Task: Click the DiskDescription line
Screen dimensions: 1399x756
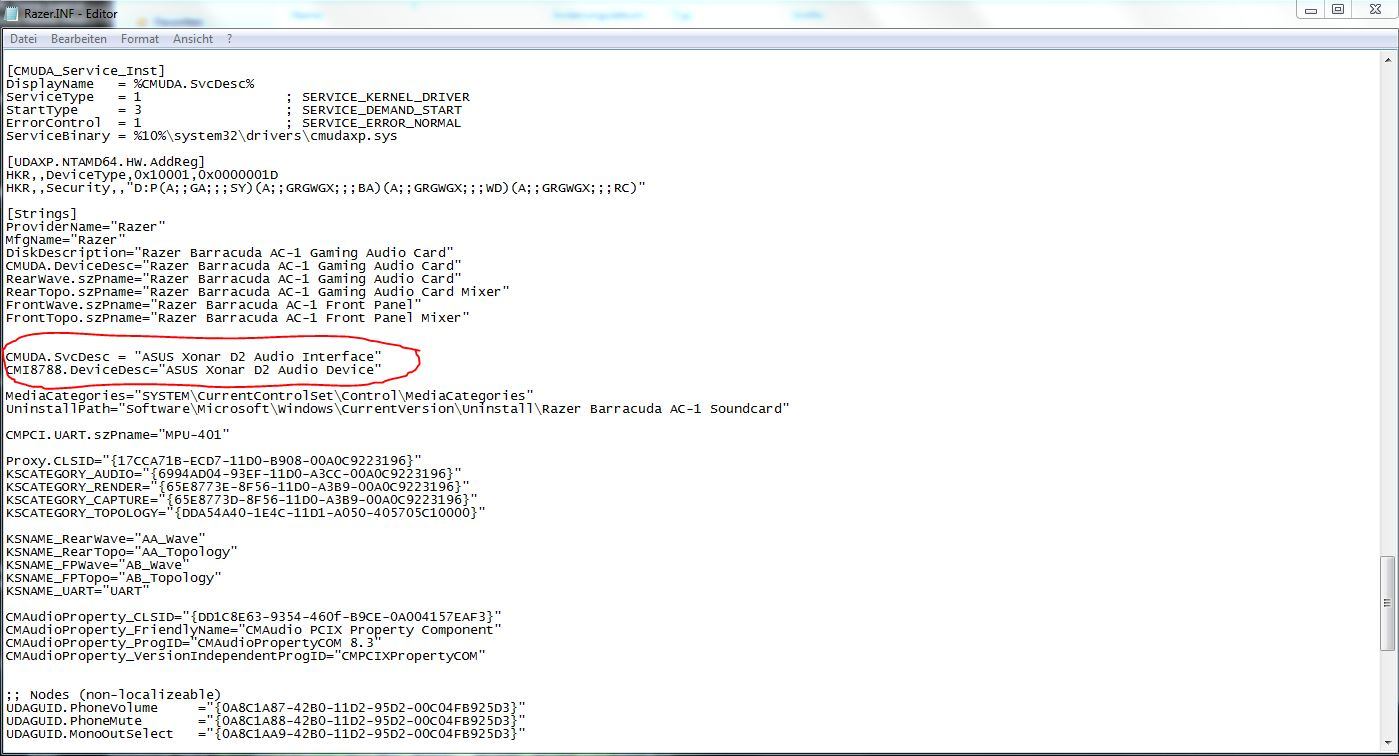Action: (229, 253)
